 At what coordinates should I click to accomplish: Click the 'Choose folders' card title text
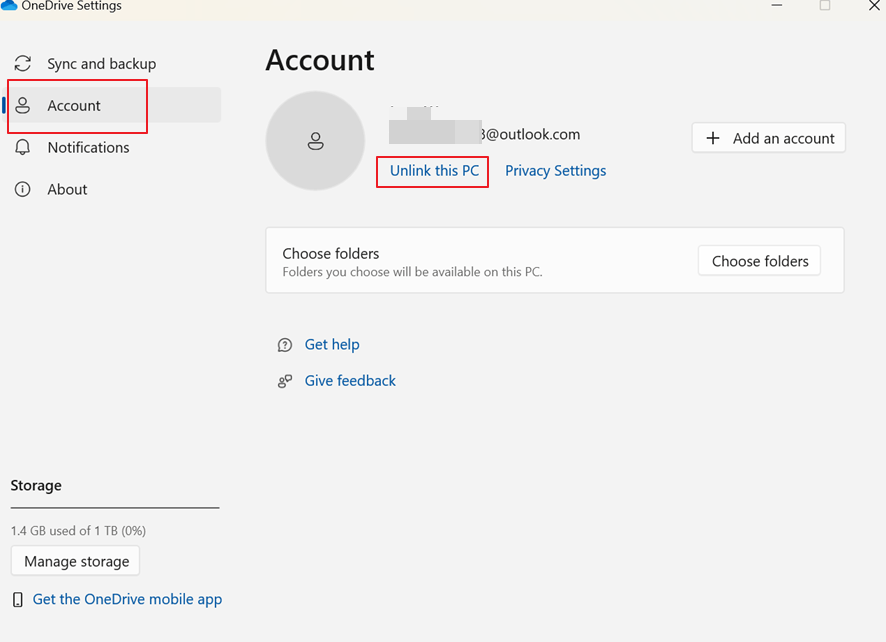click(x=331, y=254)
